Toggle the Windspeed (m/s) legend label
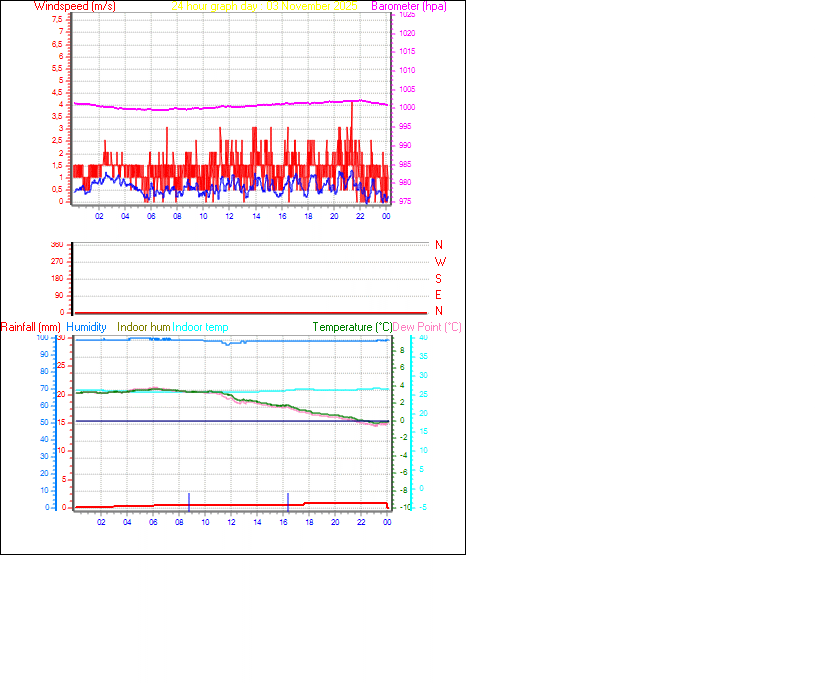Screen dimensions: 816x683 coord(75,6)
